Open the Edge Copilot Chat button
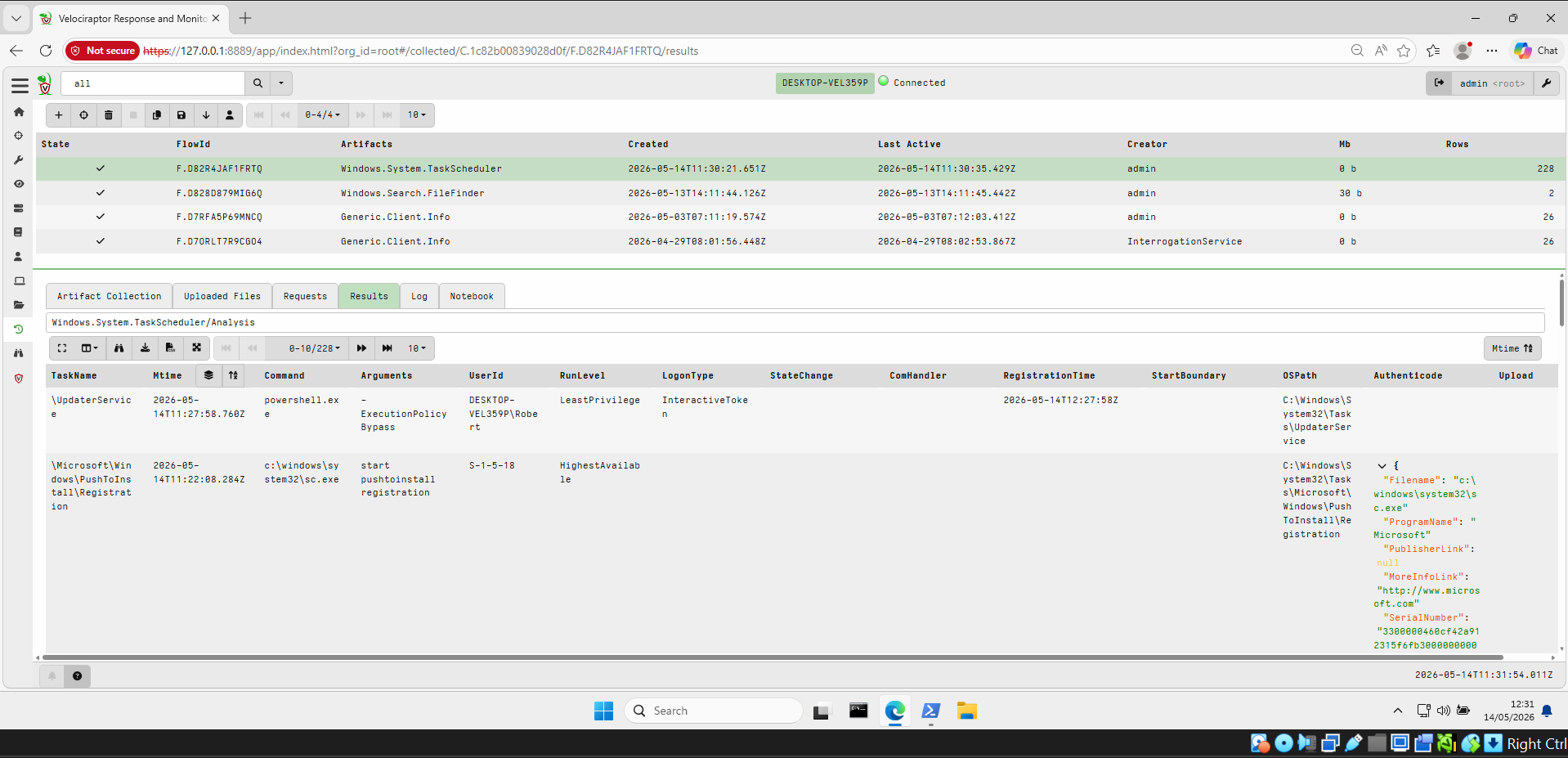This screenshot has height=758, width=1568. [x=1535, y=51]
